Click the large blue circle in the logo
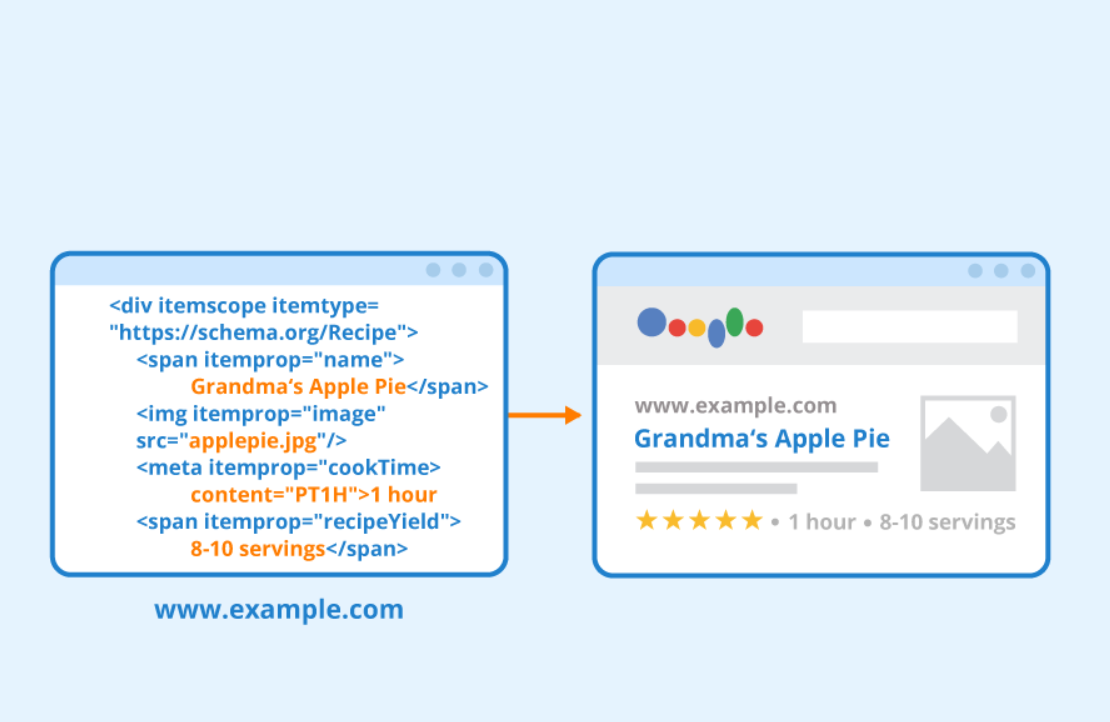The width and height of the screenshot is (1110, 722). click(652, 322)
